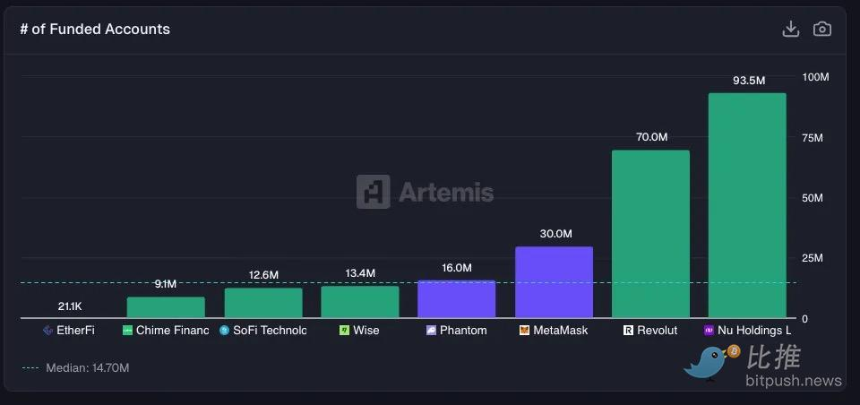The image size is (860, 405).
Task: Click the SoFi Technologies logo icon
Action: [225, 330]
